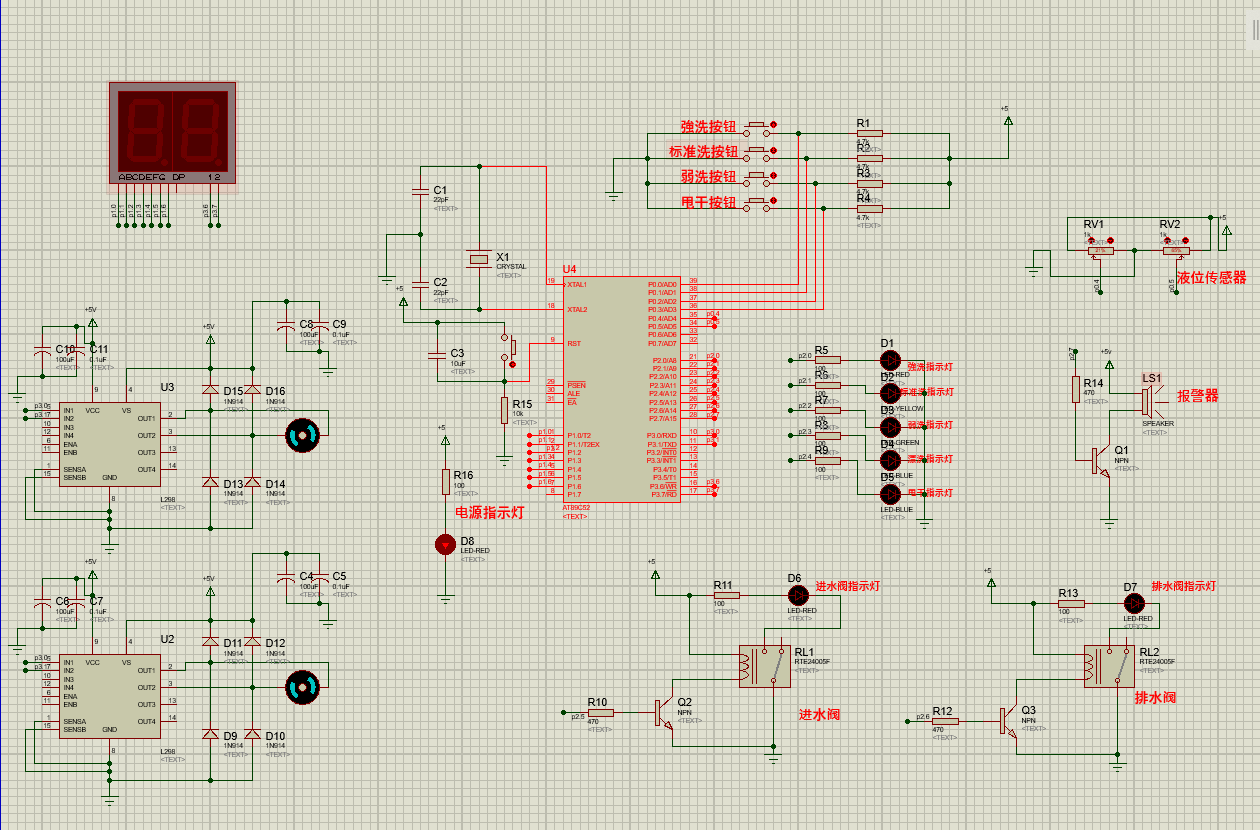Click LED D5 next to resistor R9
1260x830 pixels.
(889, 493)
